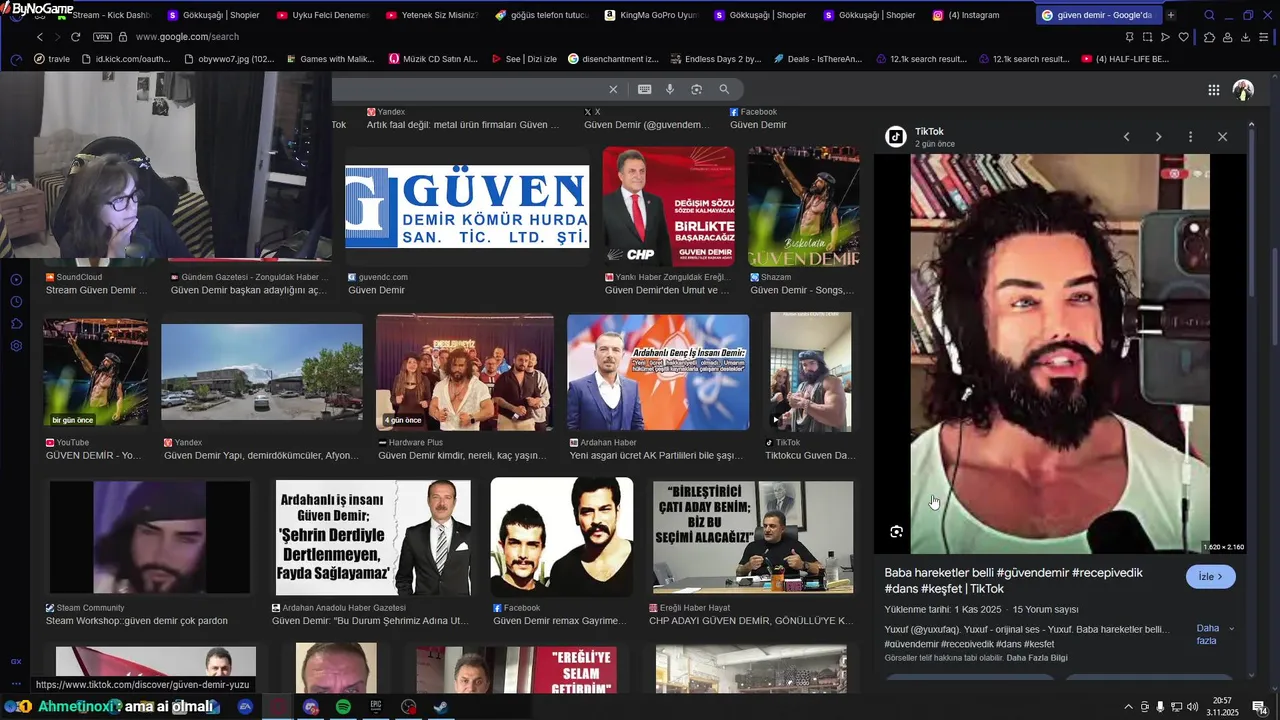Open 'CHP ADAYI GÜVEN DEMİR' Ereğli Haber result
1280x720 pixels.
point(751,621)
